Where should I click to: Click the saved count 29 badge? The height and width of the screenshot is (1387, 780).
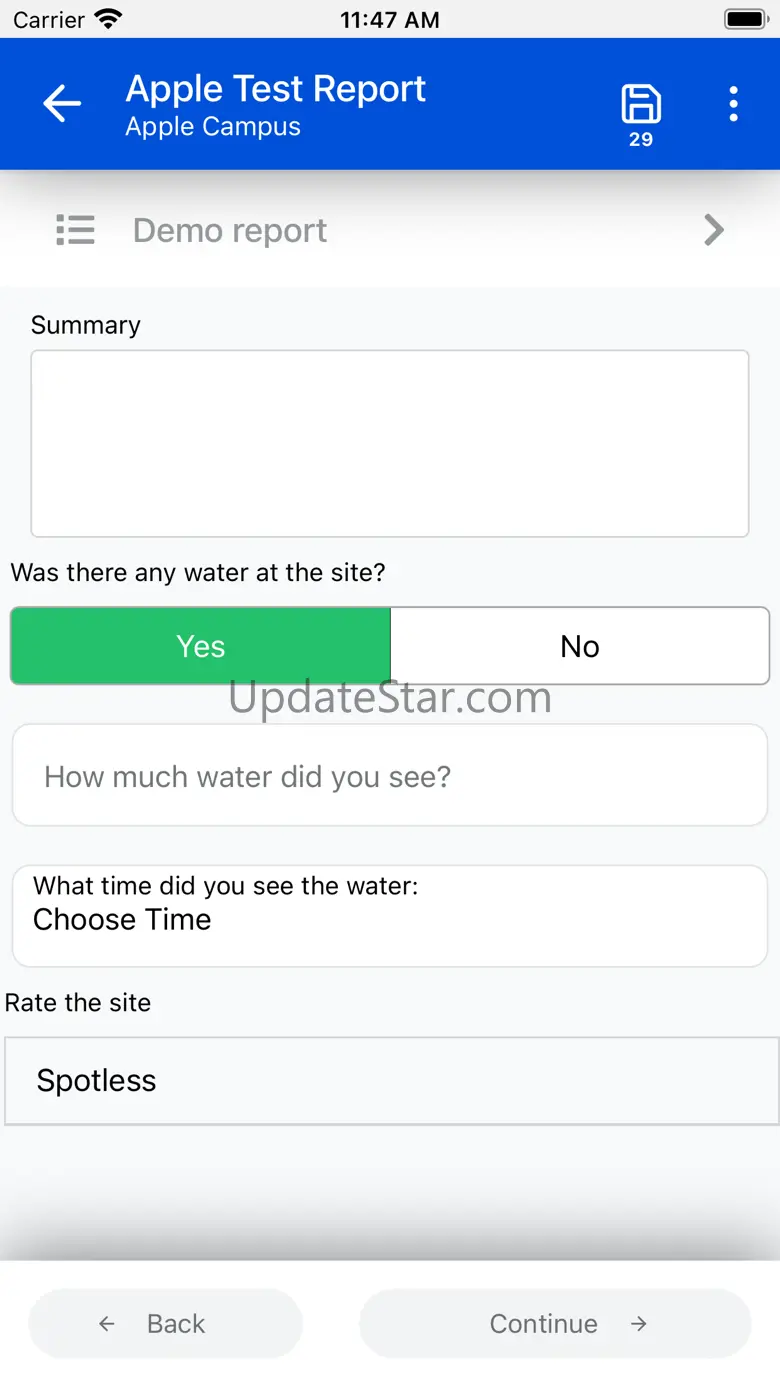(641, 140)
